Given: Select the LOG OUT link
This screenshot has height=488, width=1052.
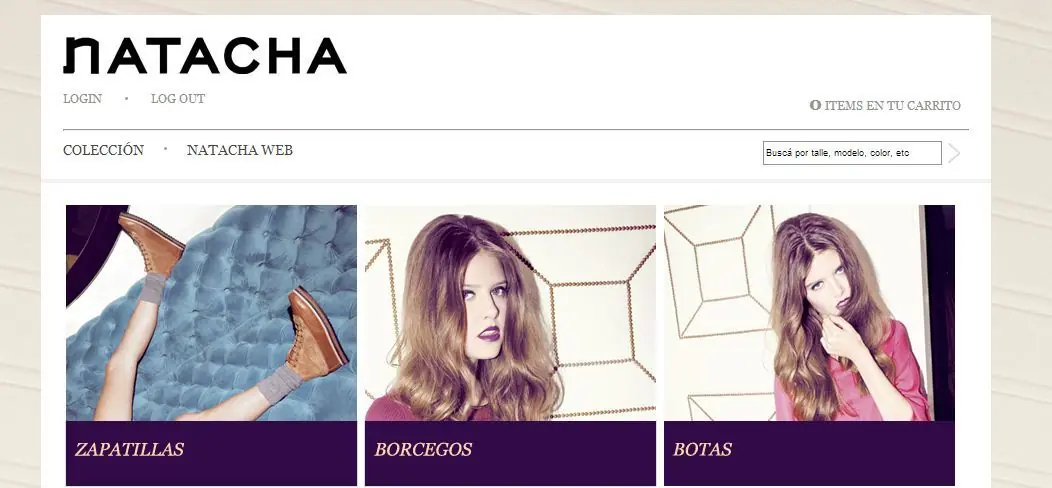Looking at the screenshot, I should point(178,99).
